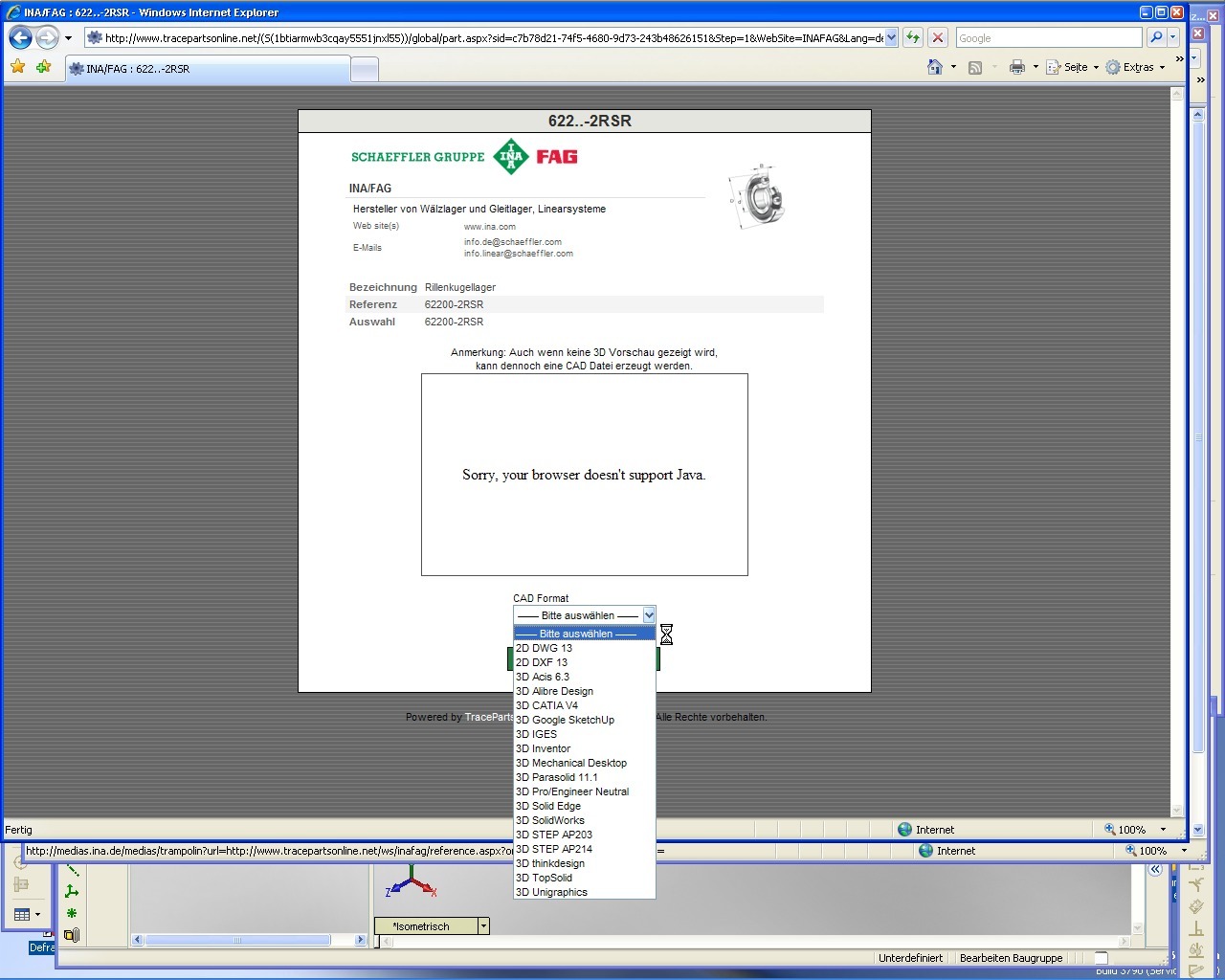Collapse the CAD Format combo box
The height and width of the screenshot is (980, 1225).
[649, 615]
